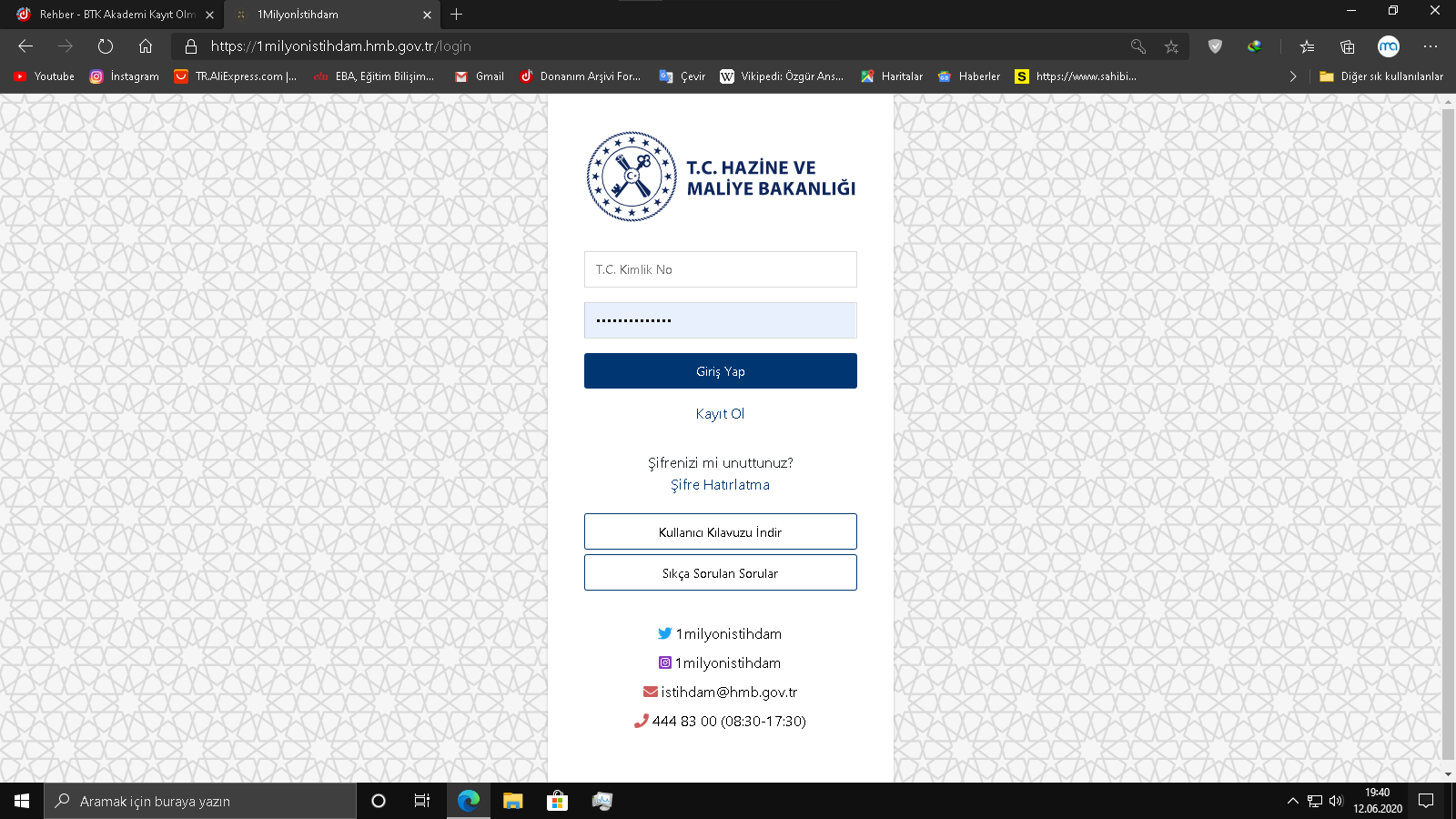Open İnstagram bookmark
This screenshot has width=1456, height=819.
[x=125, y=76]
